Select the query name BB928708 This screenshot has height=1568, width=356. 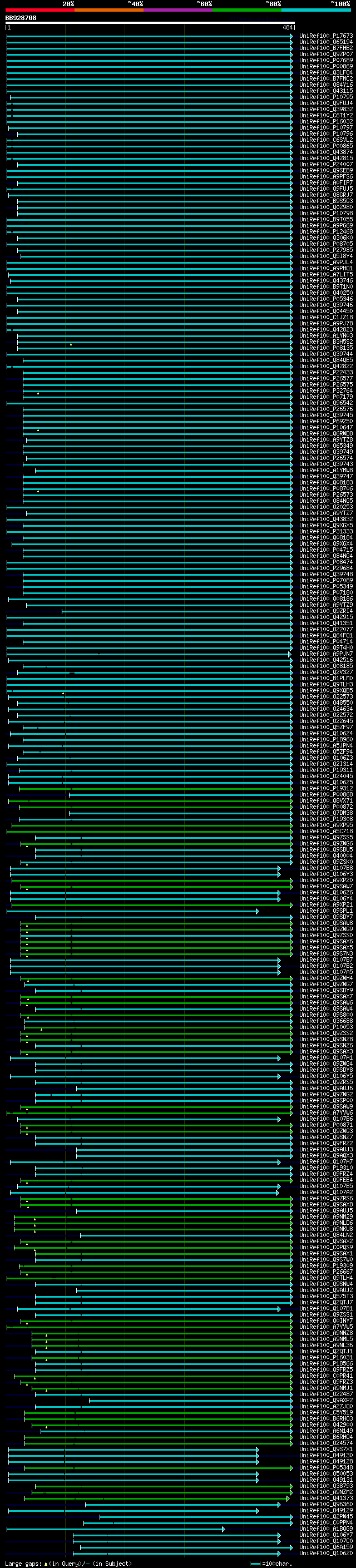coord(21,18)
